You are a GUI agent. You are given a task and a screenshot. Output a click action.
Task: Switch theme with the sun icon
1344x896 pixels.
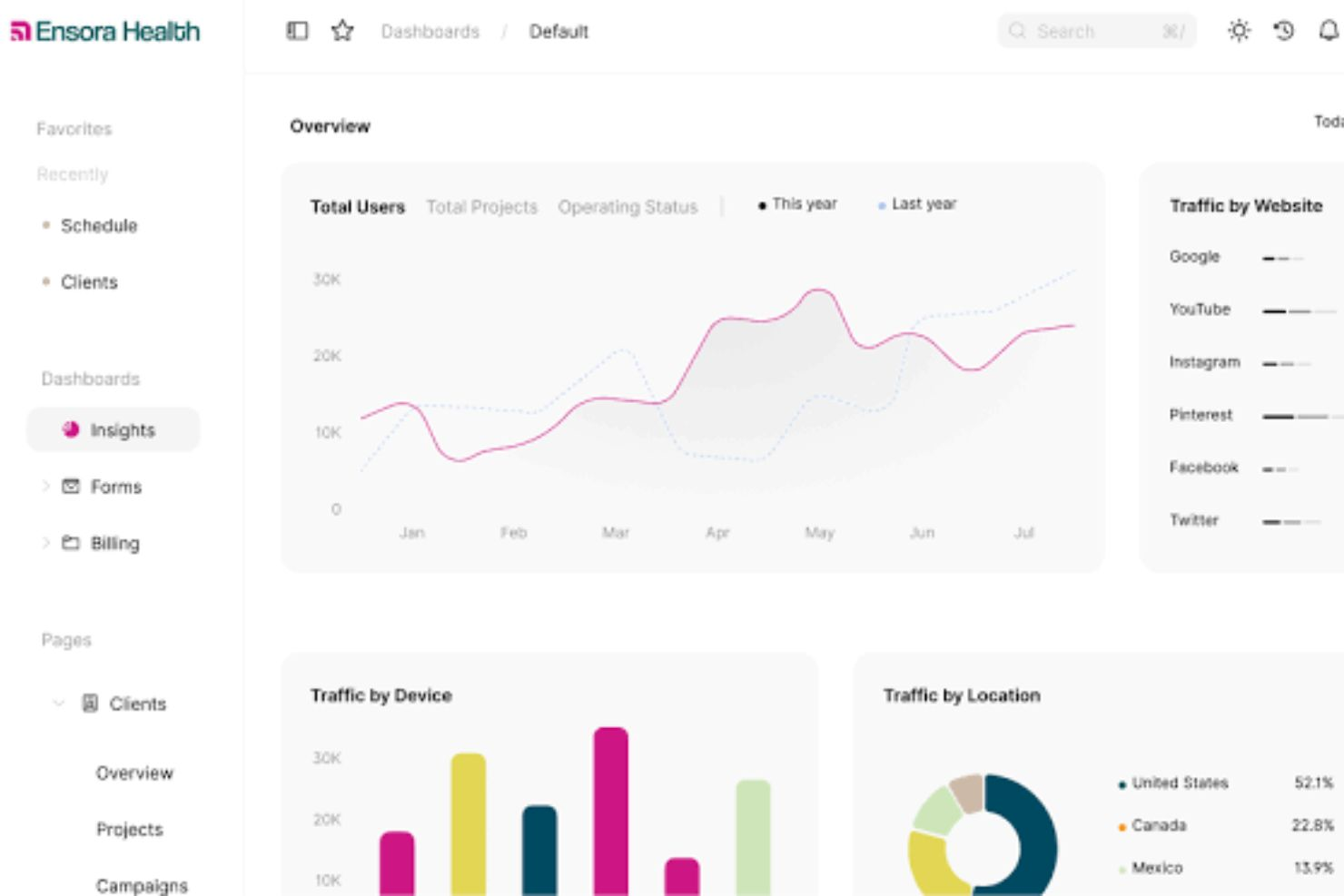tap(1239, 31)
